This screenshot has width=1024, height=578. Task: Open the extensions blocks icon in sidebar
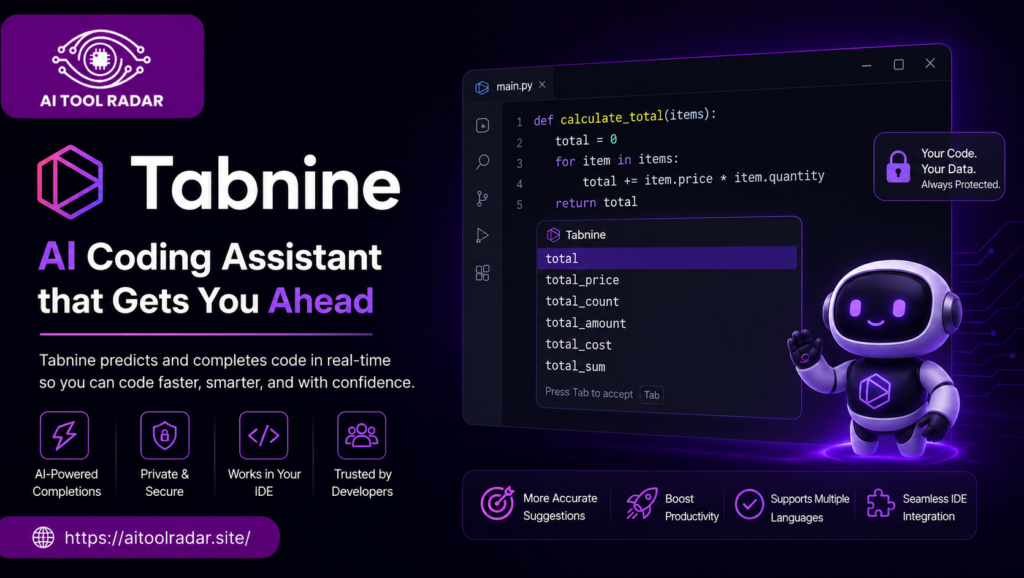(x=483, y=272)
